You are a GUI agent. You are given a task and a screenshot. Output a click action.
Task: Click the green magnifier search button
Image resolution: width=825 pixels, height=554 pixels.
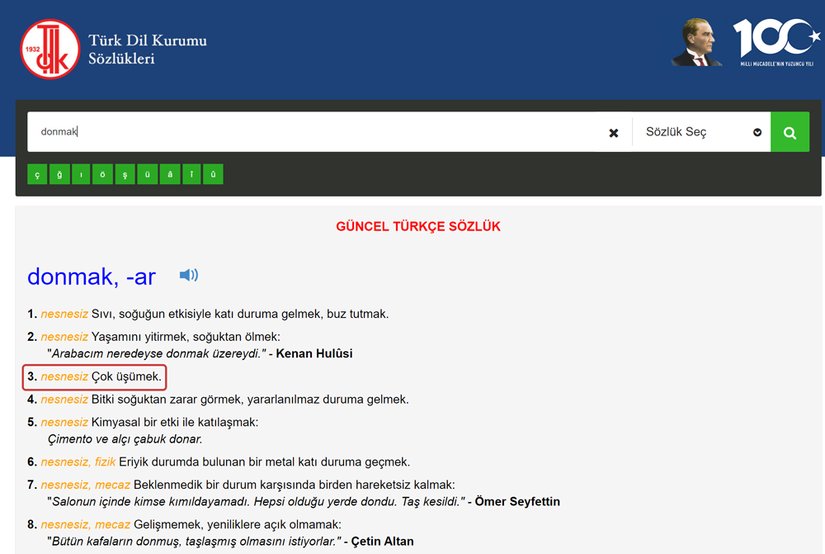tap(790, 132)
